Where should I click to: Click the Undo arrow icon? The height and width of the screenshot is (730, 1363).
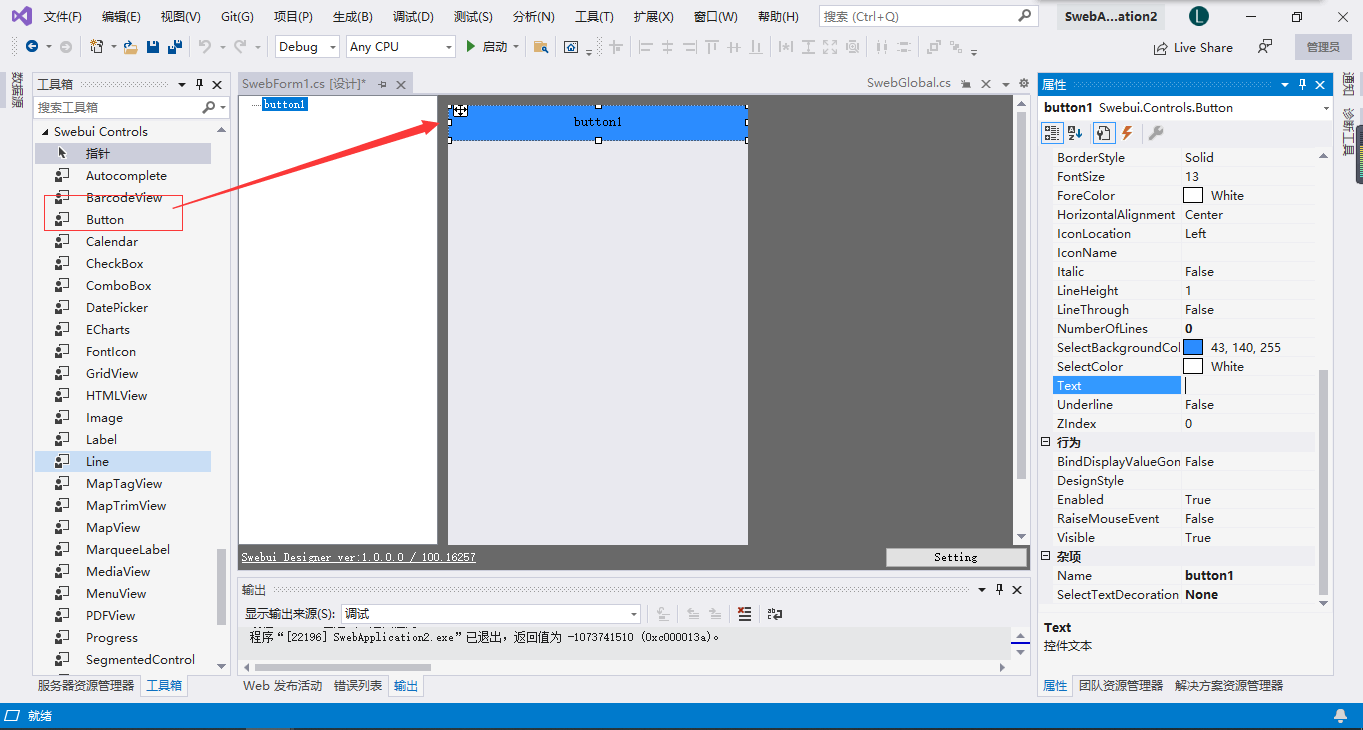205,47
